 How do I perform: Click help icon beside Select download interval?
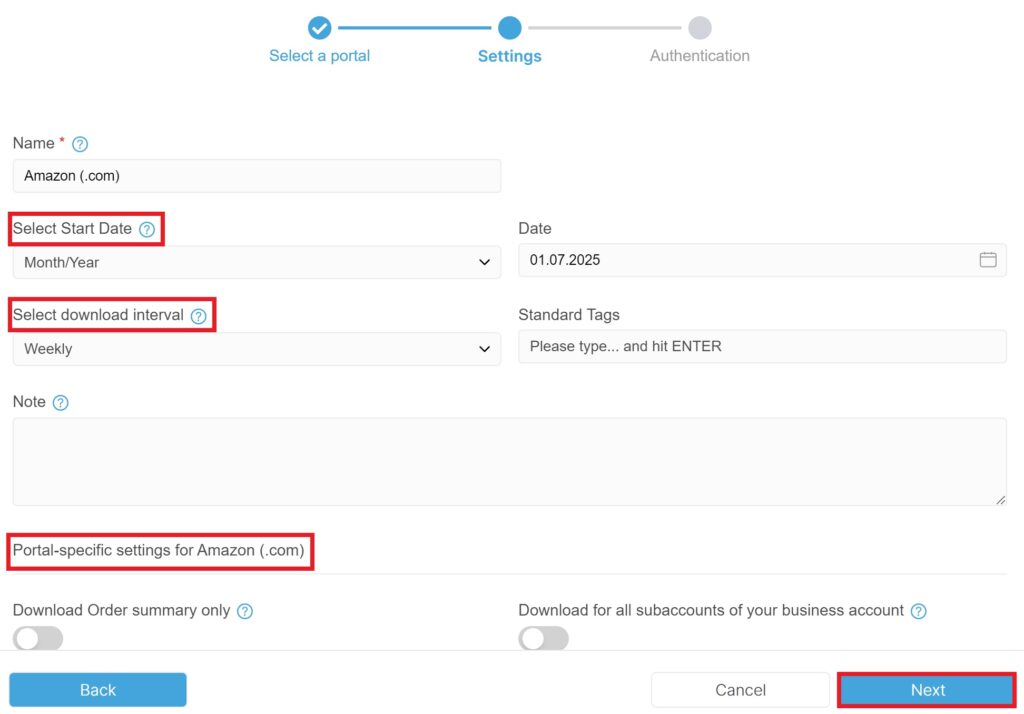click(x=199, y=316)
